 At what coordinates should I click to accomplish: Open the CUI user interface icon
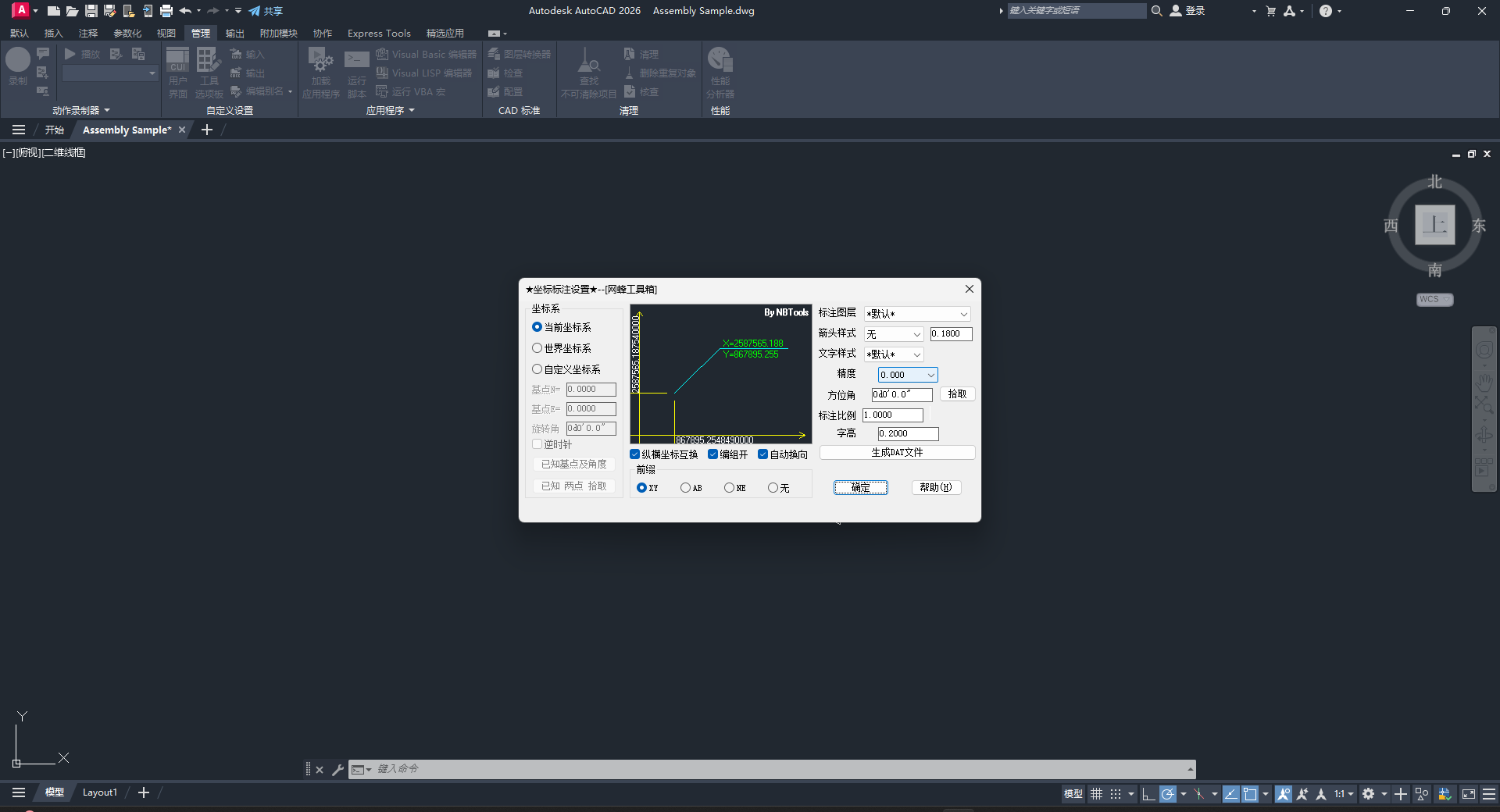177,70
